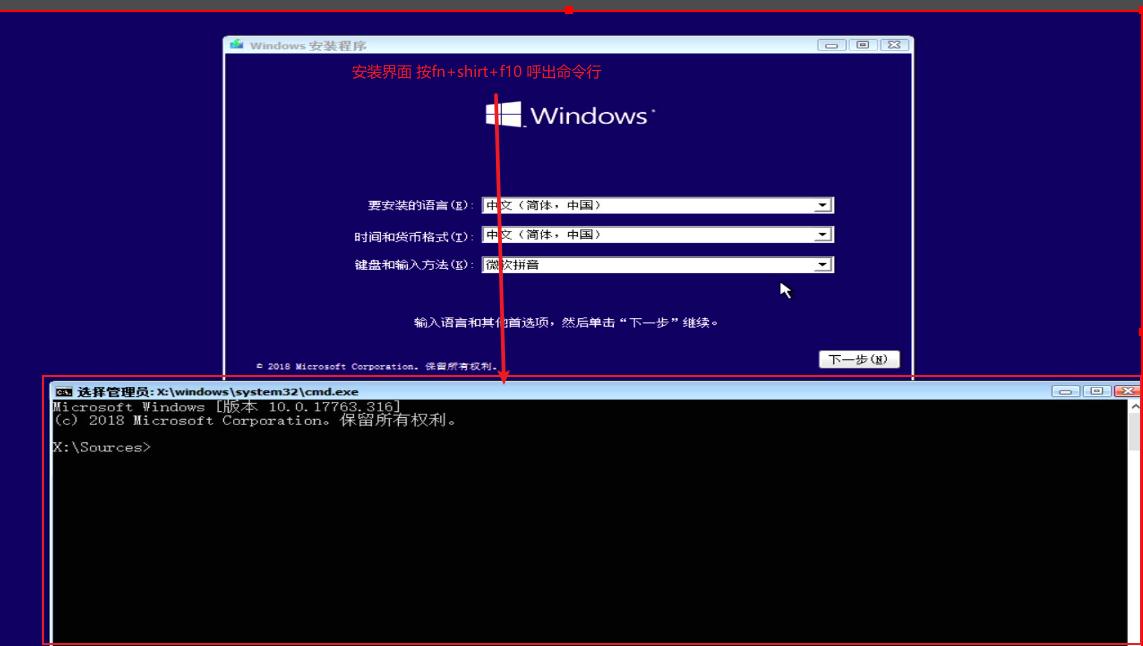Click the Windows Setup title bar icon
The image size is (1143, 646).
pos(236,44)
